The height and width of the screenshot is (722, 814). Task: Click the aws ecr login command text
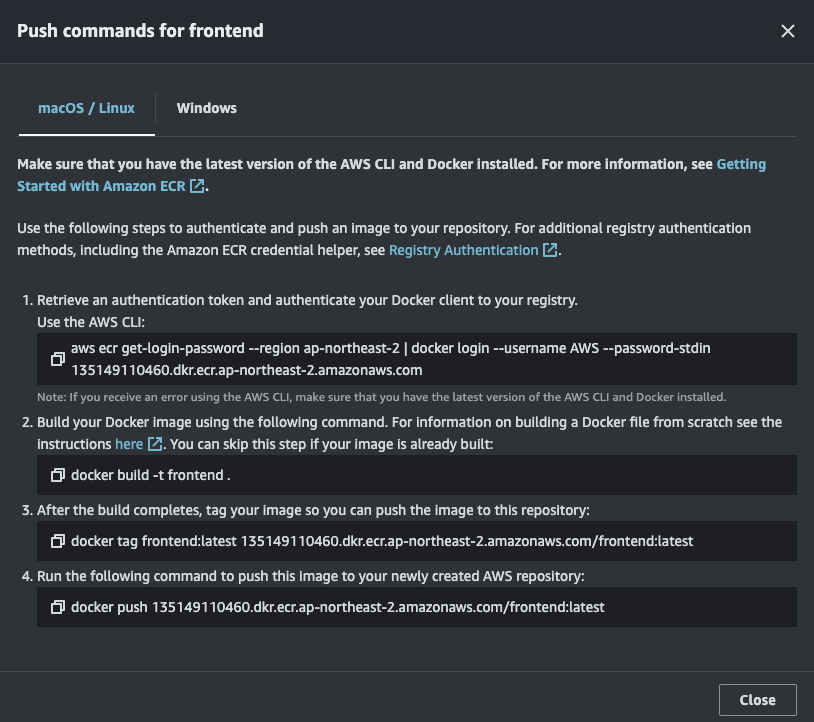point(390,349)
